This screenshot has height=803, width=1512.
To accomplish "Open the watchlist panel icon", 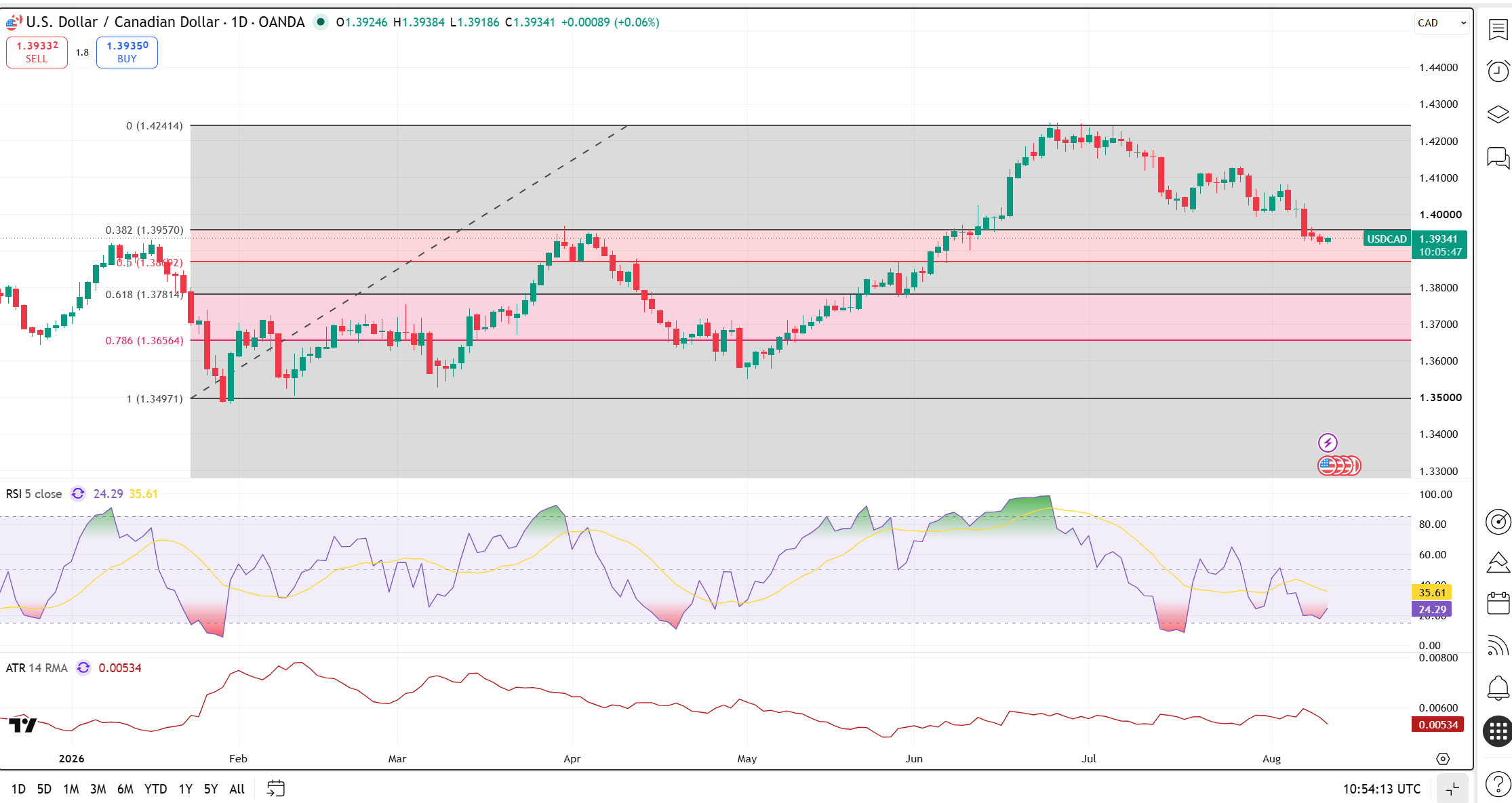I will click(1498, 29).
